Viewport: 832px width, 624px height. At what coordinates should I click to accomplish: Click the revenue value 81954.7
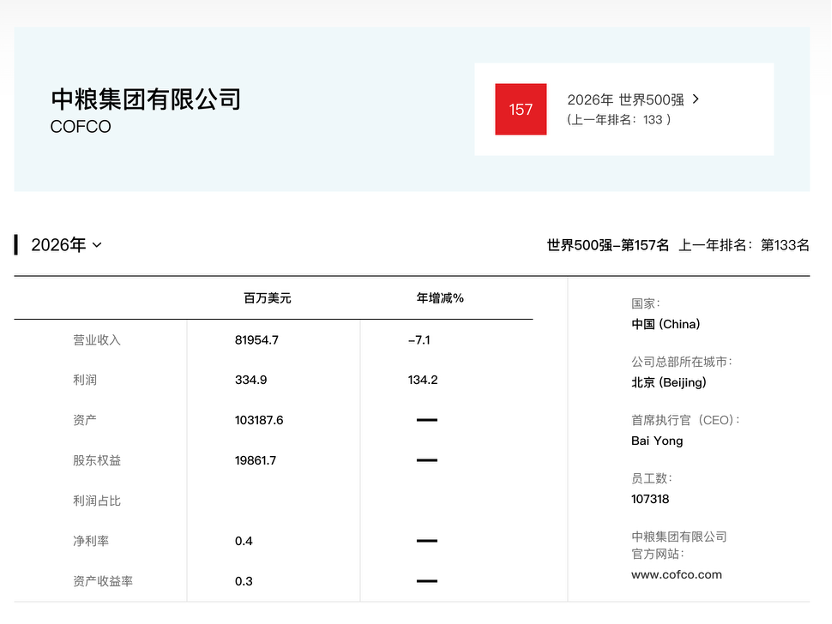coord(257,340)
